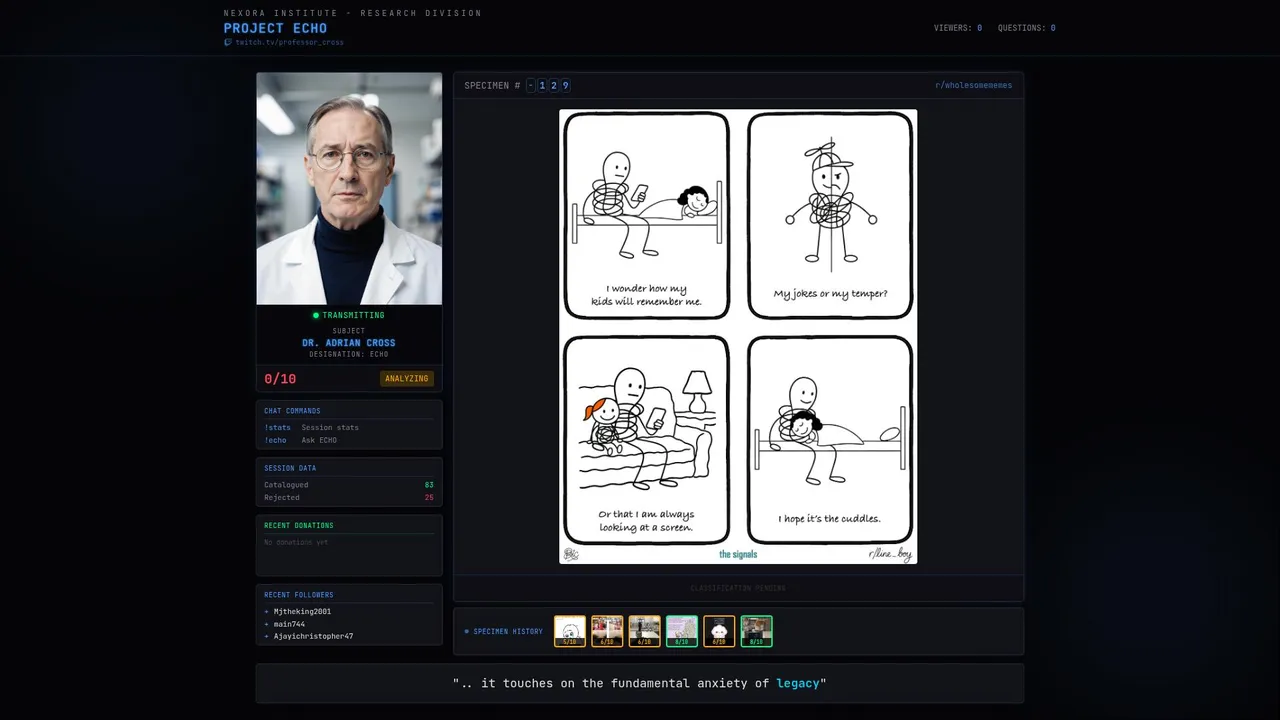Open fifth history thumbnail rated 6/10
The width and height of the screenshot is (1280, 720).
click(719, 631)
